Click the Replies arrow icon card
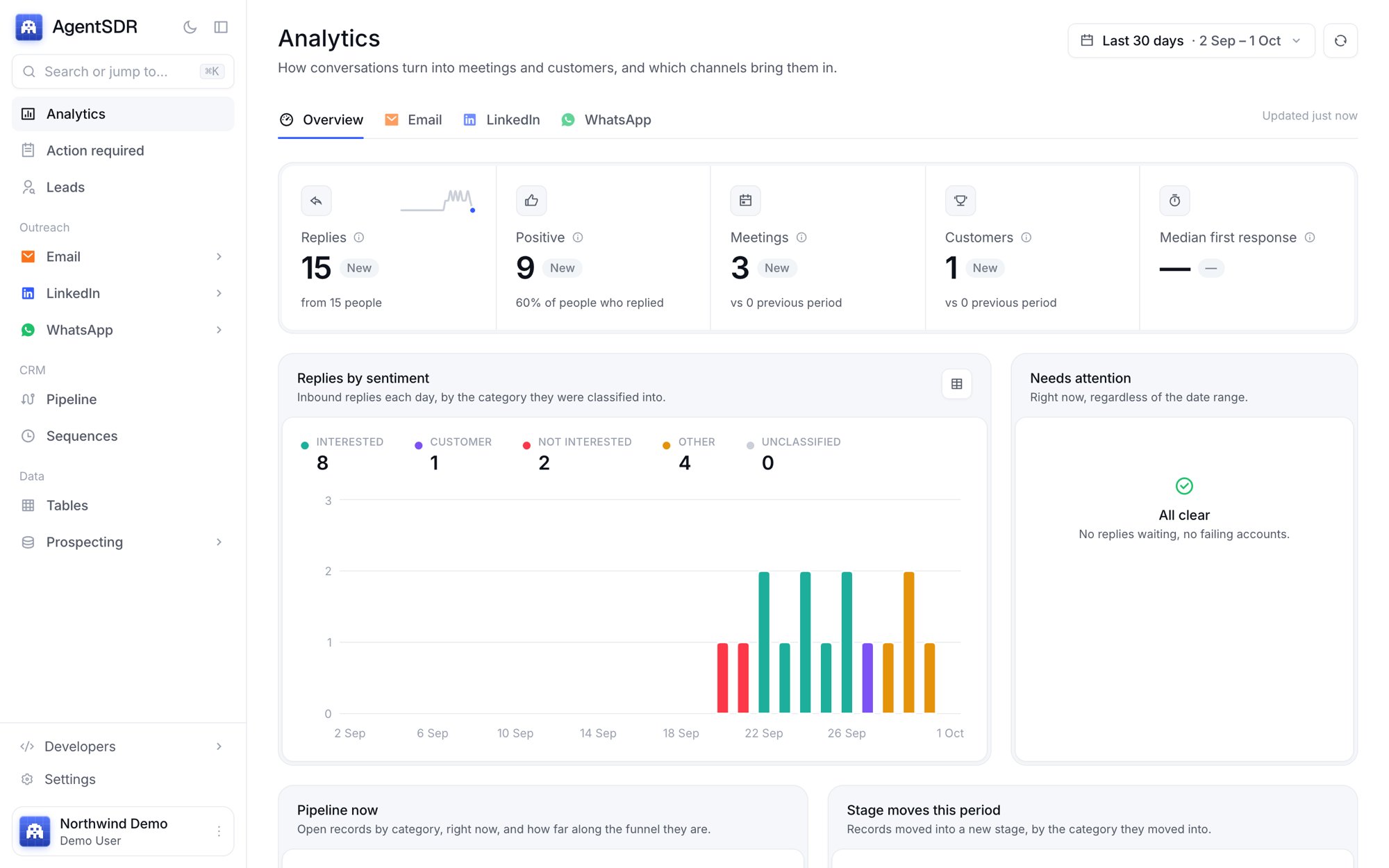This screenshot has height=868, width=1389. 316,201
